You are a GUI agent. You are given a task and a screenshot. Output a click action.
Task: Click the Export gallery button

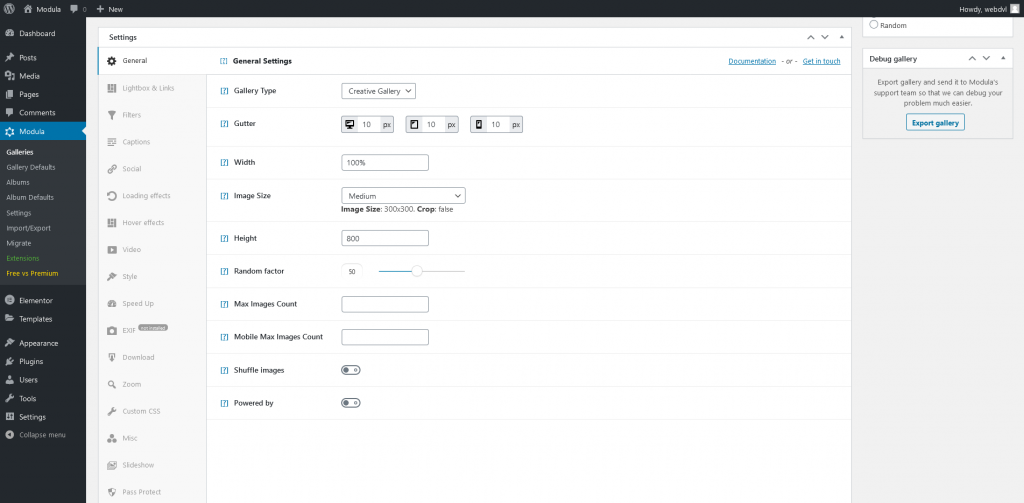click(935, 123)
